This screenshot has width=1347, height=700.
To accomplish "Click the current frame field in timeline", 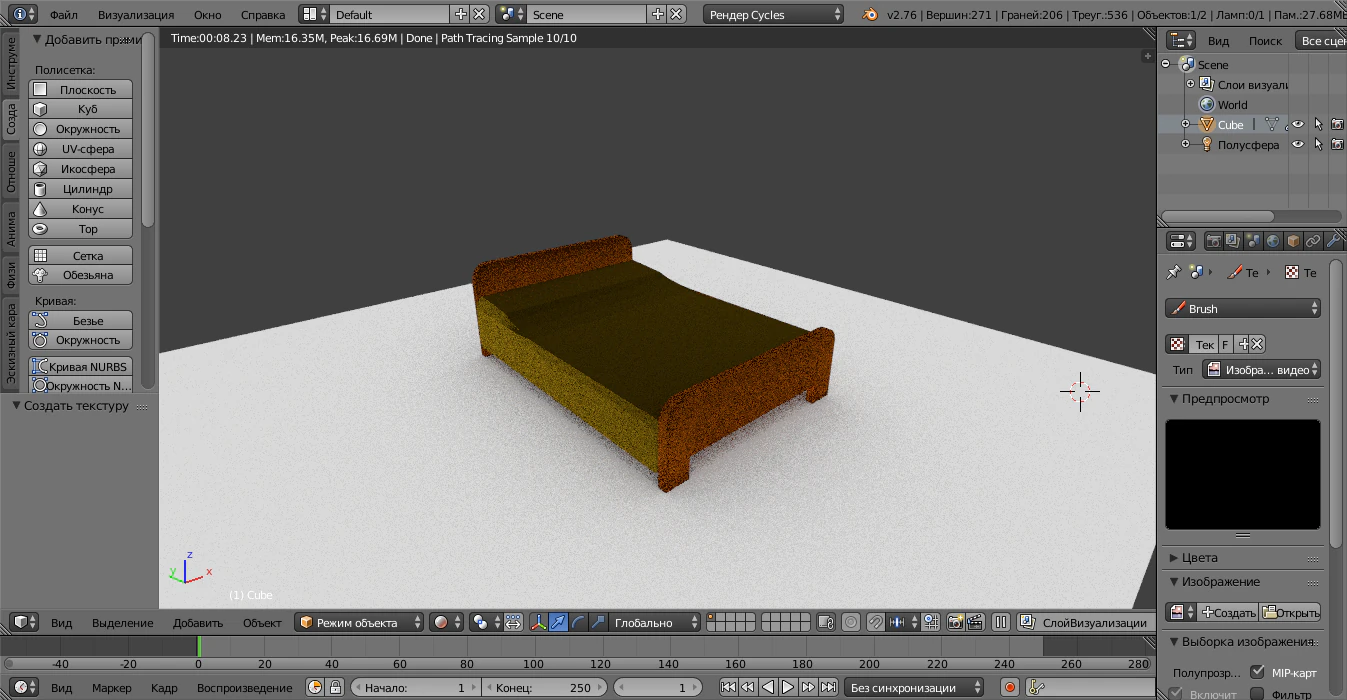I will click(660, 687).
